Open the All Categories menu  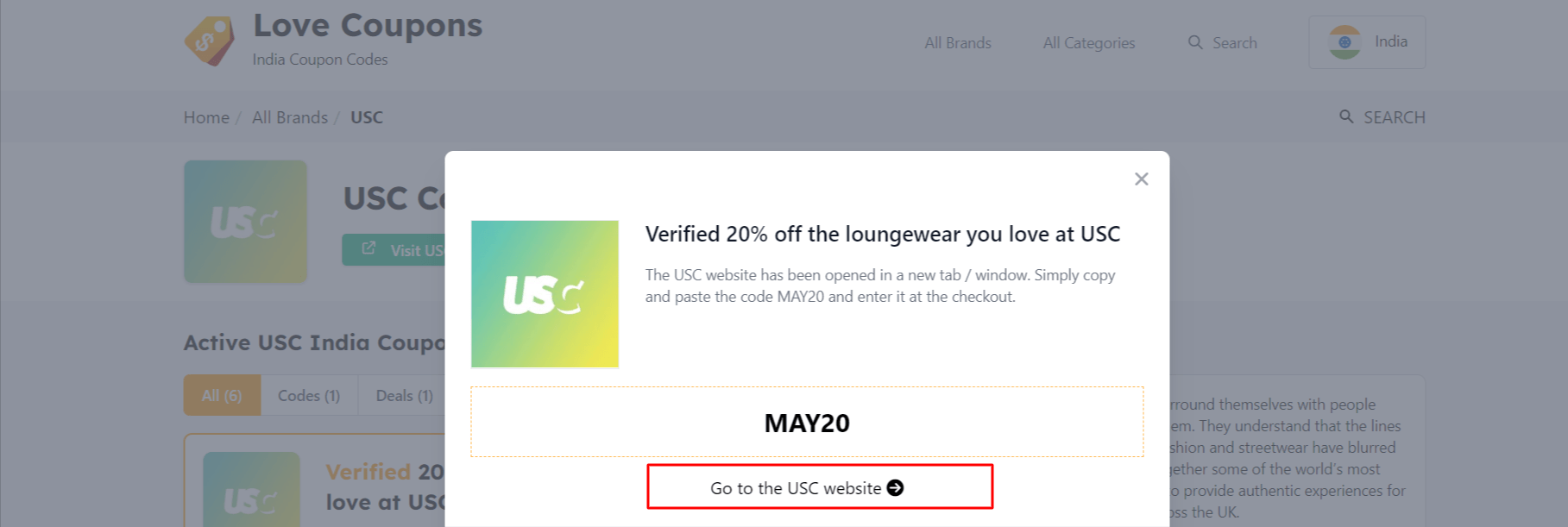pos(1089,42)
